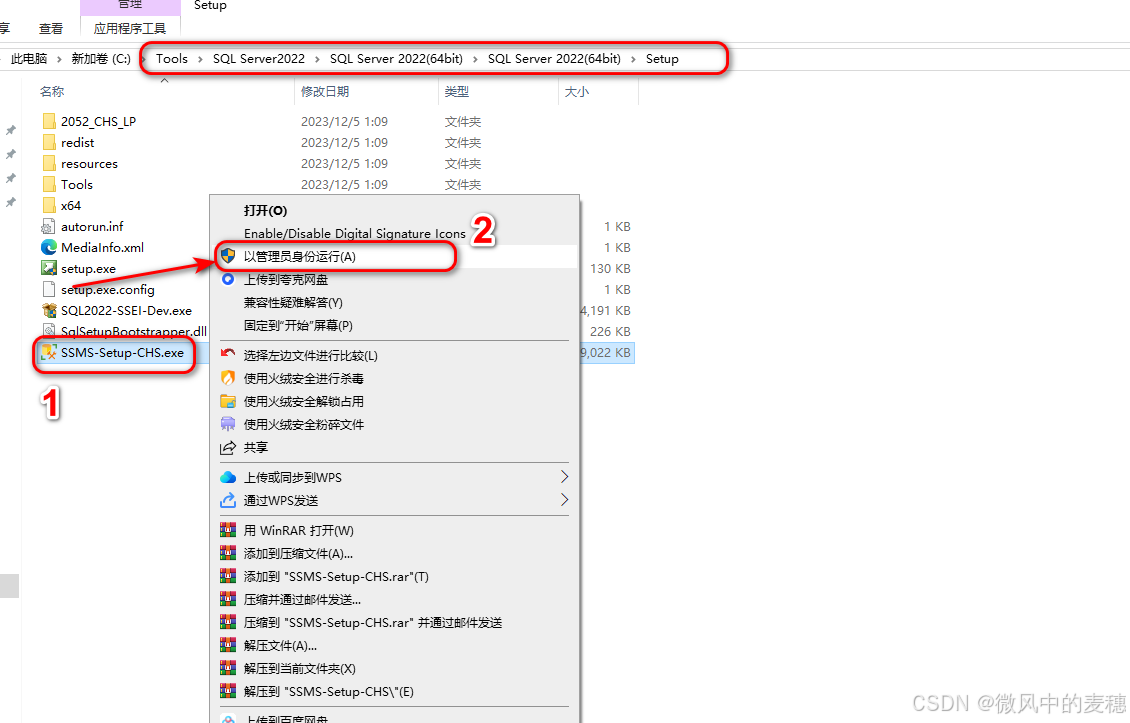Click the 2052_CHS_LP folder icon
This screenshot has height=723, width=1130.
[x=49, y=121]
